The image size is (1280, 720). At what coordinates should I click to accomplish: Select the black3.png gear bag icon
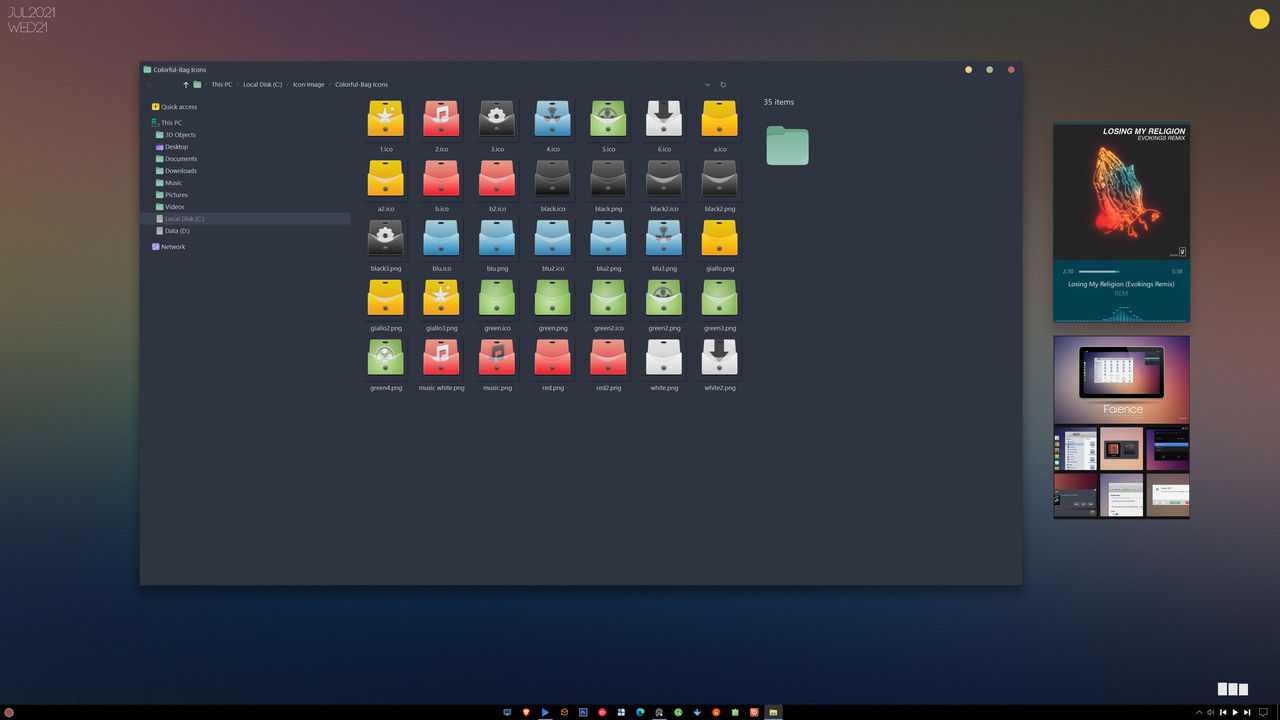click(x=386, y=238)
